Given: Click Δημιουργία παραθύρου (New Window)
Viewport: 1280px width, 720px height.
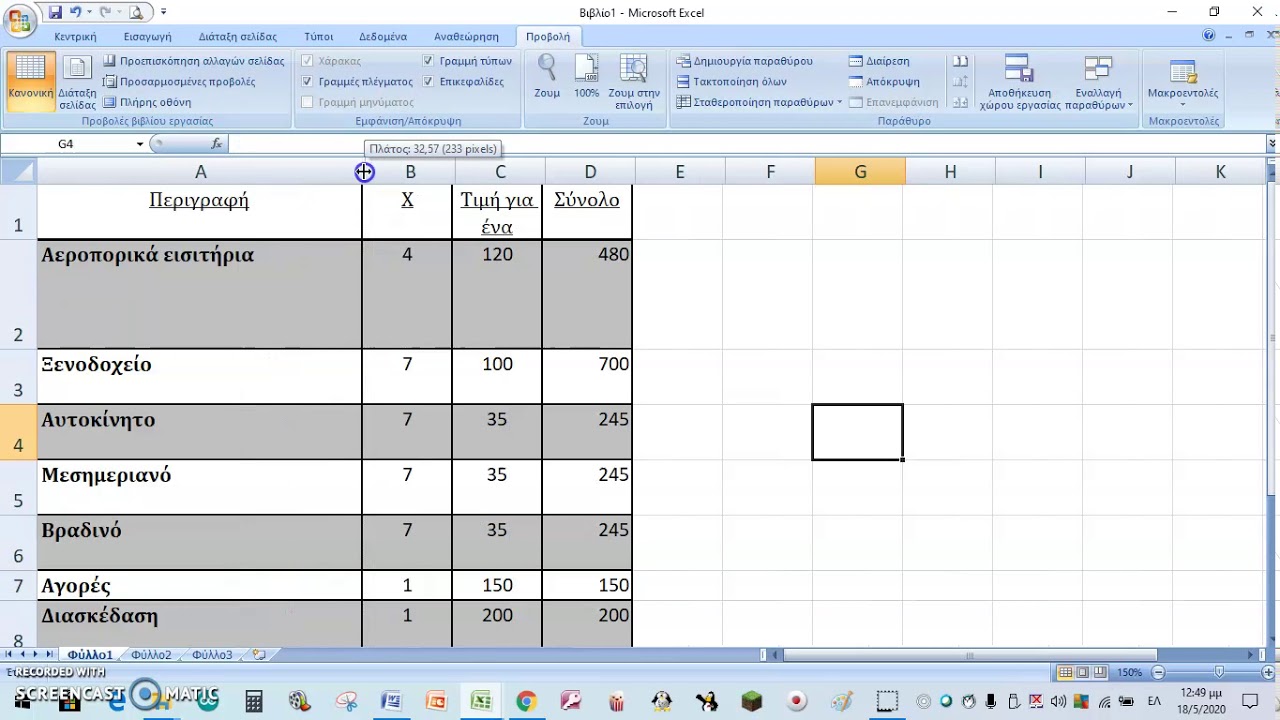Looking at the screenshot, I should pos(744,61).
